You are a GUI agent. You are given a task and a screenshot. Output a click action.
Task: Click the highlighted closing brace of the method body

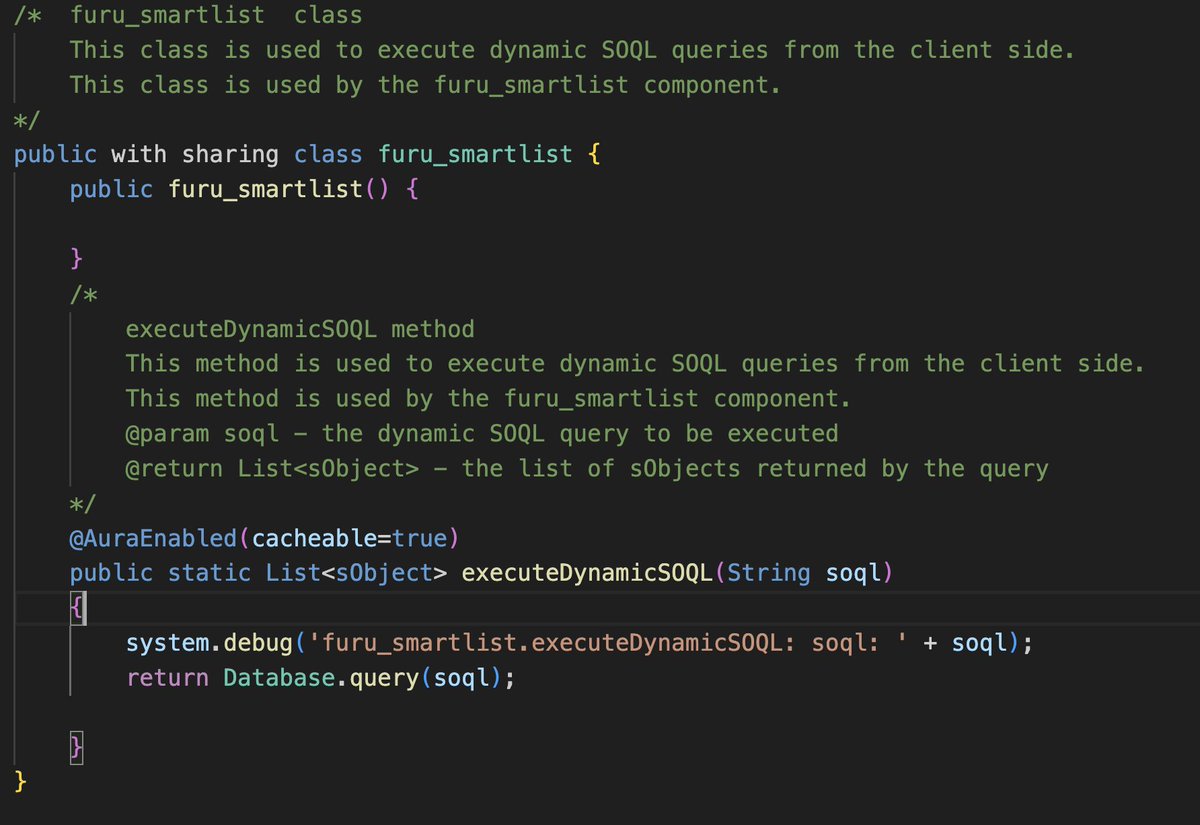[76, 747]
